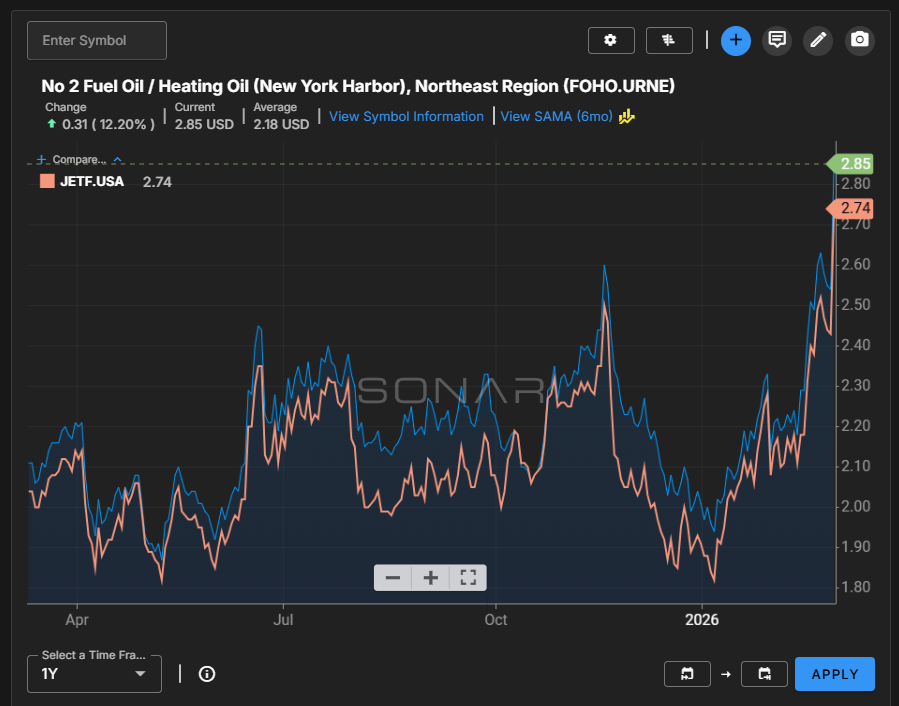Zoom in with the chart plus button
899x706 pixels.
coord(431,578)
